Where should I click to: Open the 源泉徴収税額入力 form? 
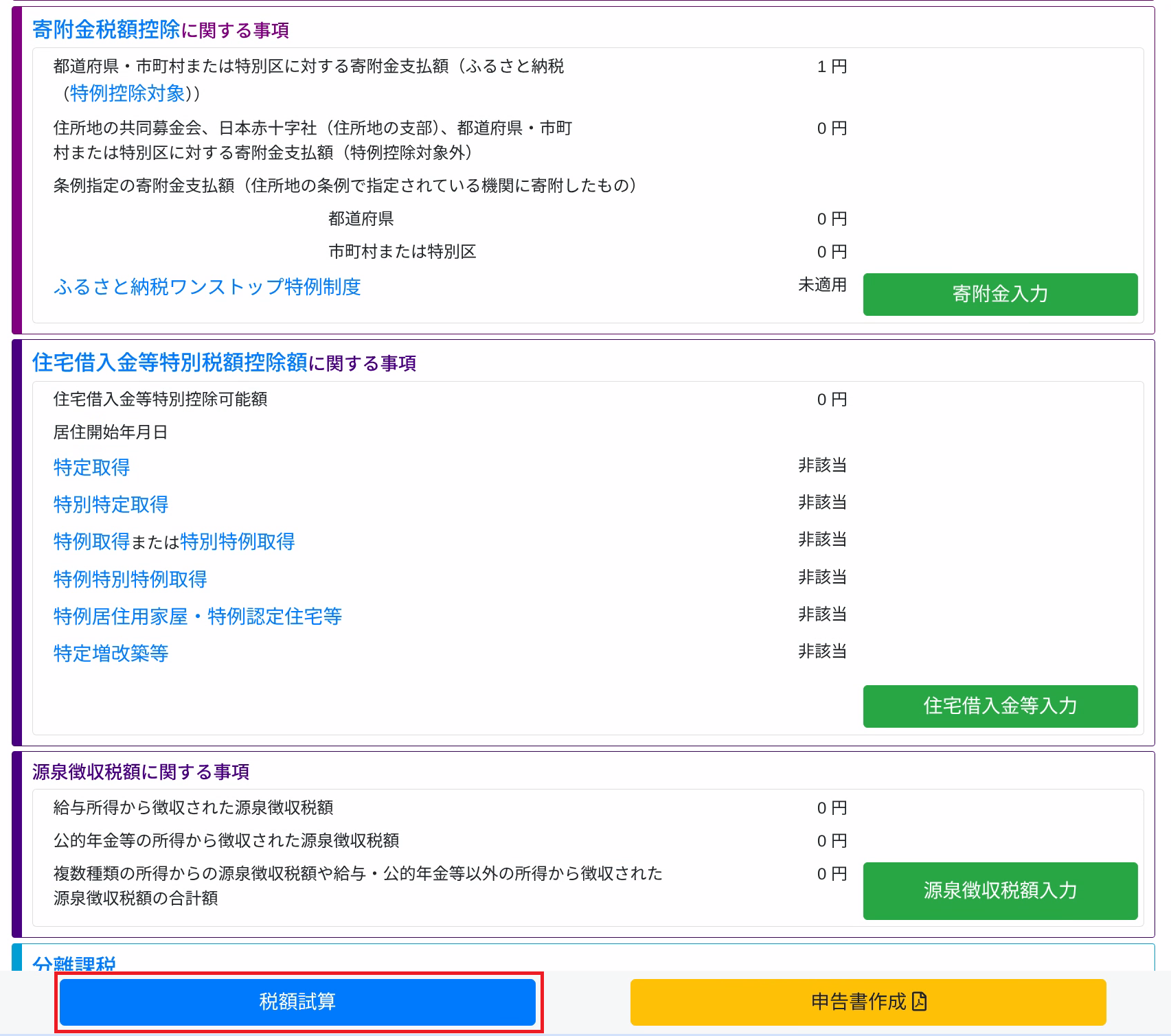click(999, 890)
